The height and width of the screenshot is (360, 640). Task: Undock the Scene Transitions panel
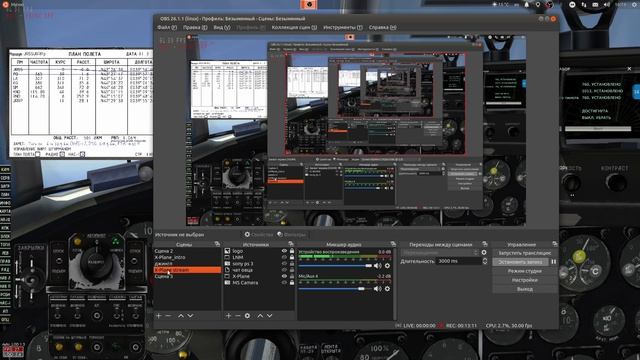(485, 244)
